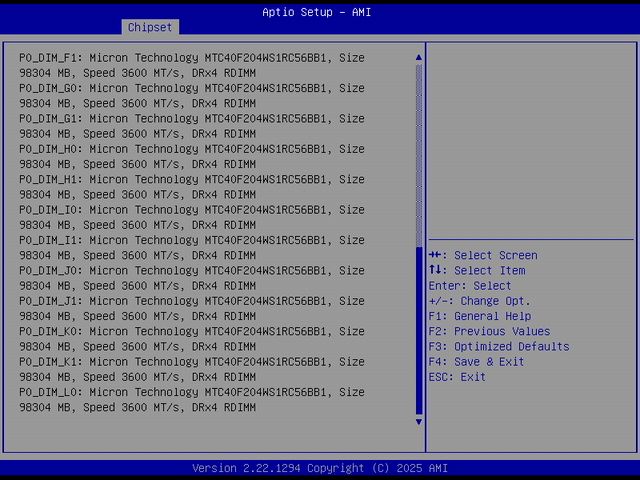Viewport: 640px width, 480px height.
Task: Click 'F3: Optimized Defaults' hint
Action: [x=499, y=347]
